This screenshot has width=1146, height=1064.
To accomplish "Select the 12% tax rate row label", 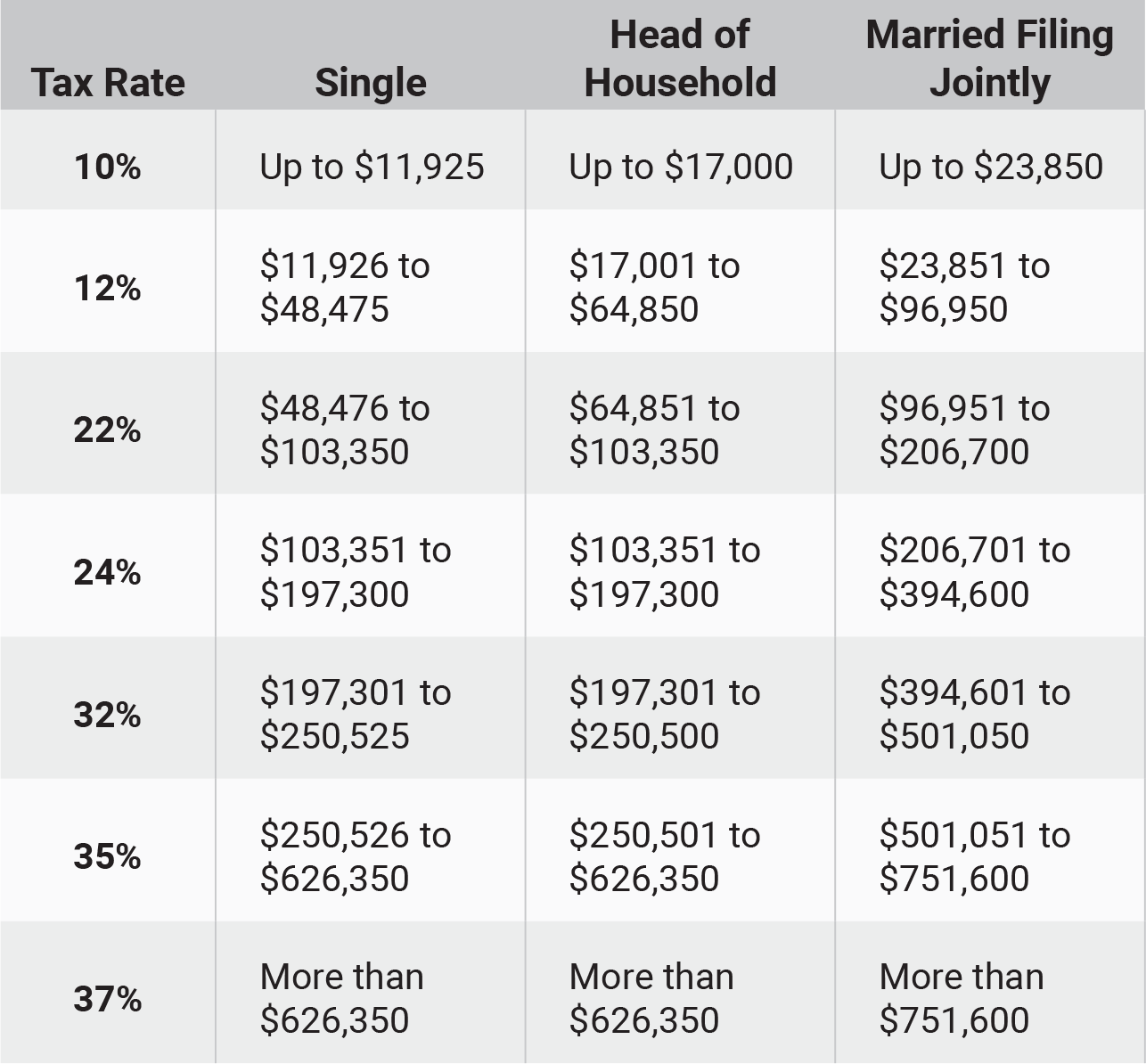I will pos(108,288).
